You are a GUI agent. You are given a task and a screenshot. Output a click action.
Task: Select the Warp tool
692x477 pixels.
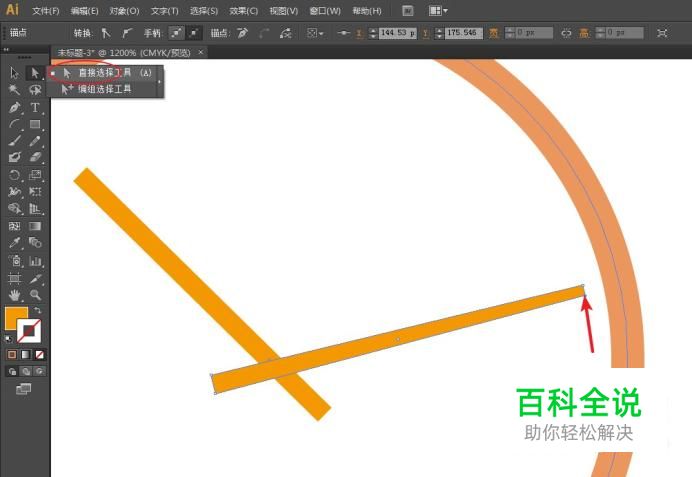(14, 192)
